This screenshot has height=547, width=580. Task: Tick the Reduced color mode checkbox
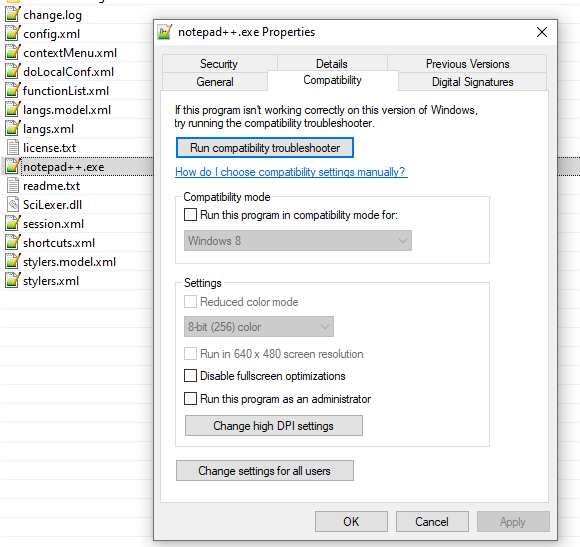(x=190, y=302)
